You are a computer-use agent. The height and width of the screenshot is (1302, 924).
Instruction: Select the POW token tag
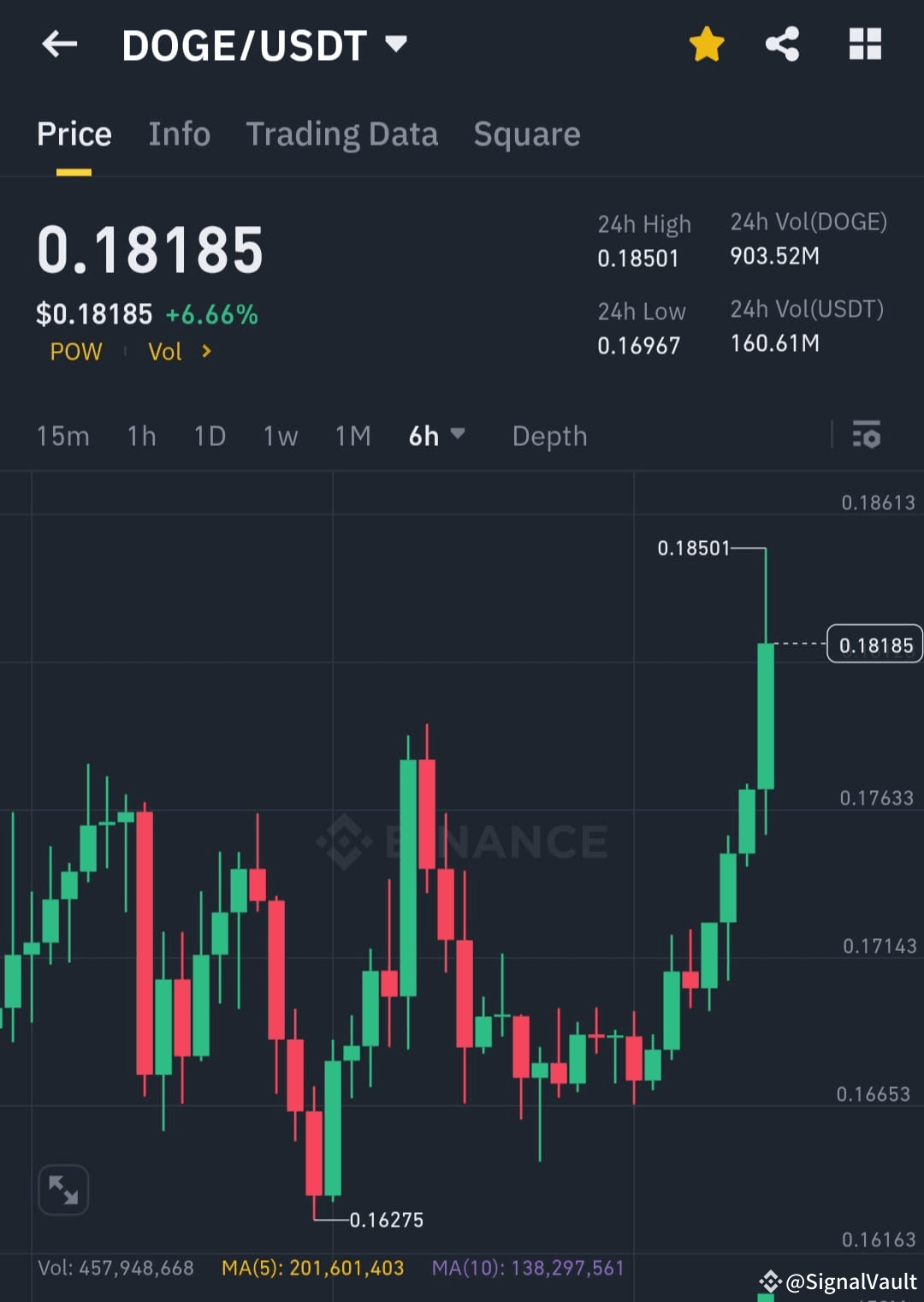[75, 351]
